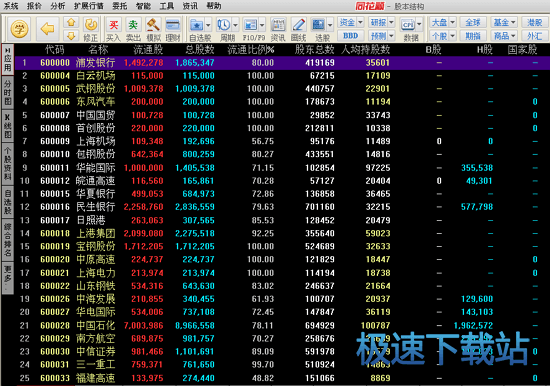Click the BBD button
Screen dimensions: 550x386
click(350, 36)
